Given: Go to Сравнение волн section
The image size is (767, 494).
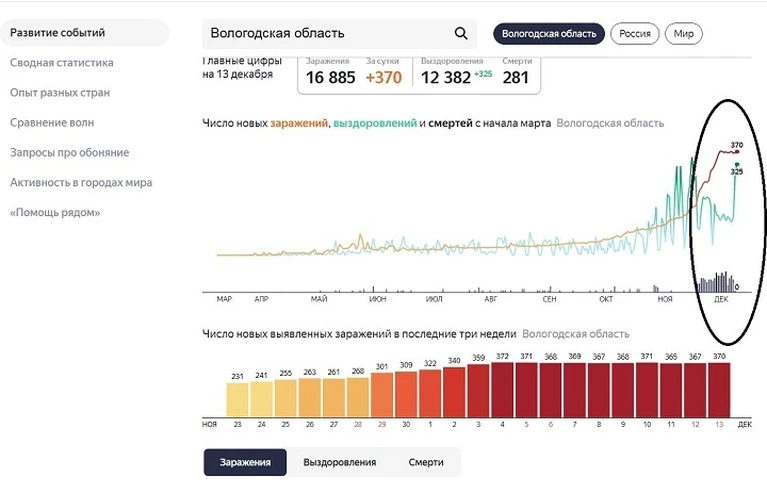Looking at the screenshot, I should 52,122.
